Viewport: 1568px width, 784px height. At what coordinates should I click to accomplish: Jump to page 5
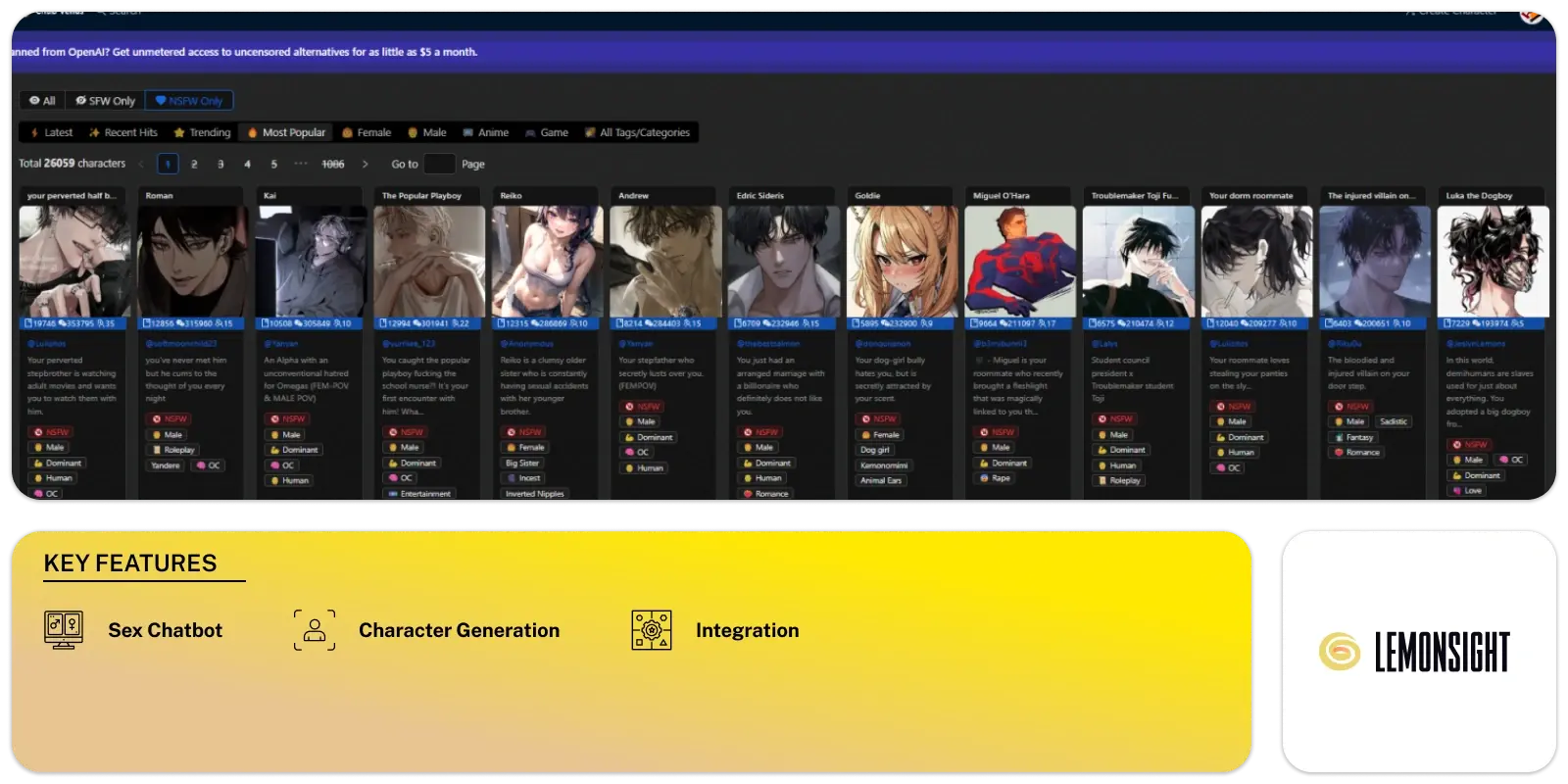click(x=273, y=164)
